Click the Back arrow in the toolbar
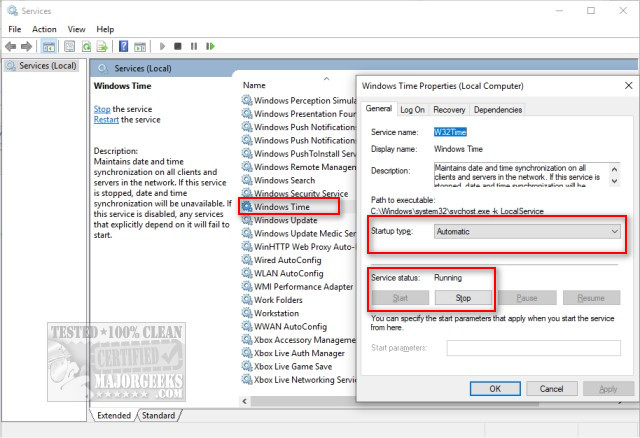 11,47
